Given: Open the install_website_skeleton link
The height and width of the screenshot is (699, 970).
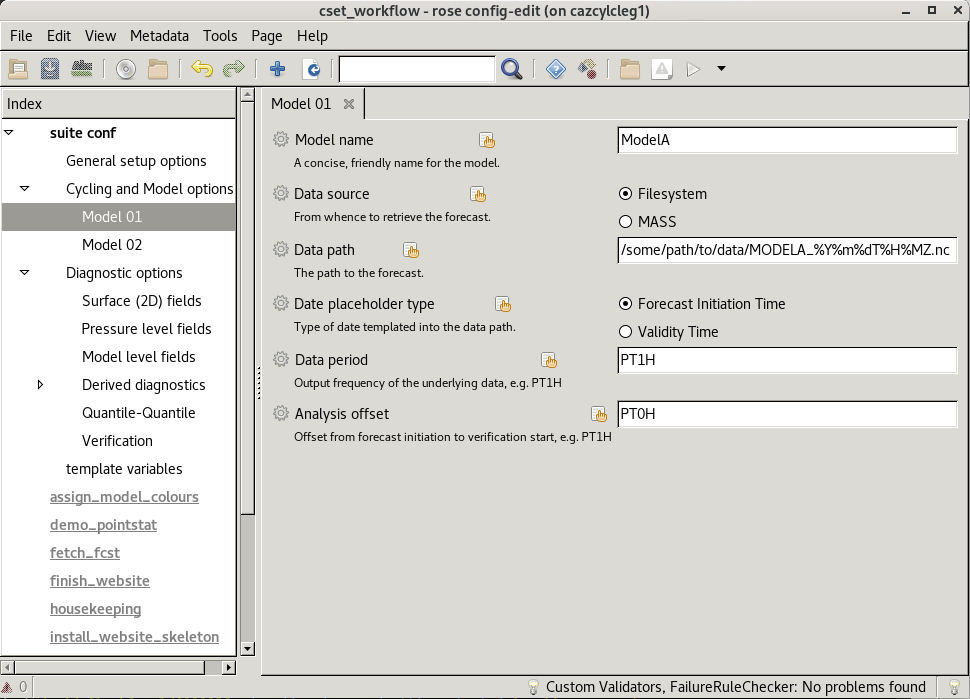Looking at the screenshot, I should pos(134,637).
